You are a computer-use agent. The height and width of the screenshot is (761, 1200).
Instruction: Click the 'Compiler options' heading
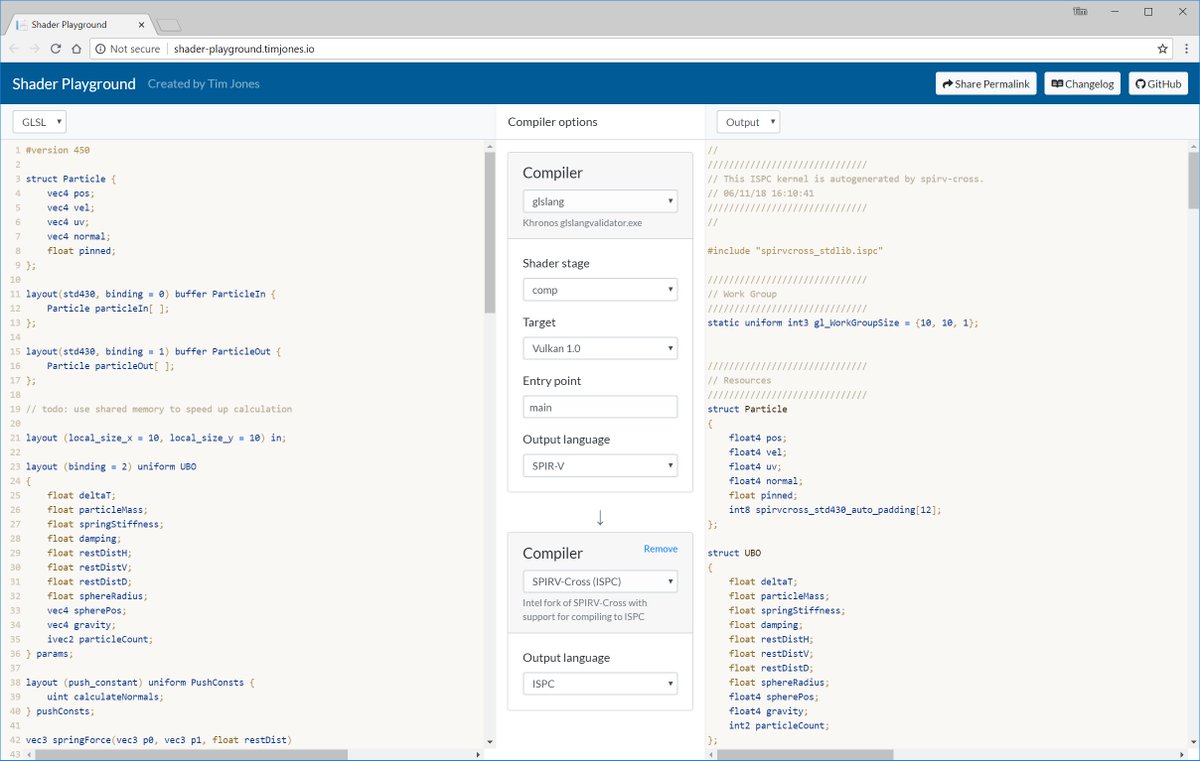point(553,122)
